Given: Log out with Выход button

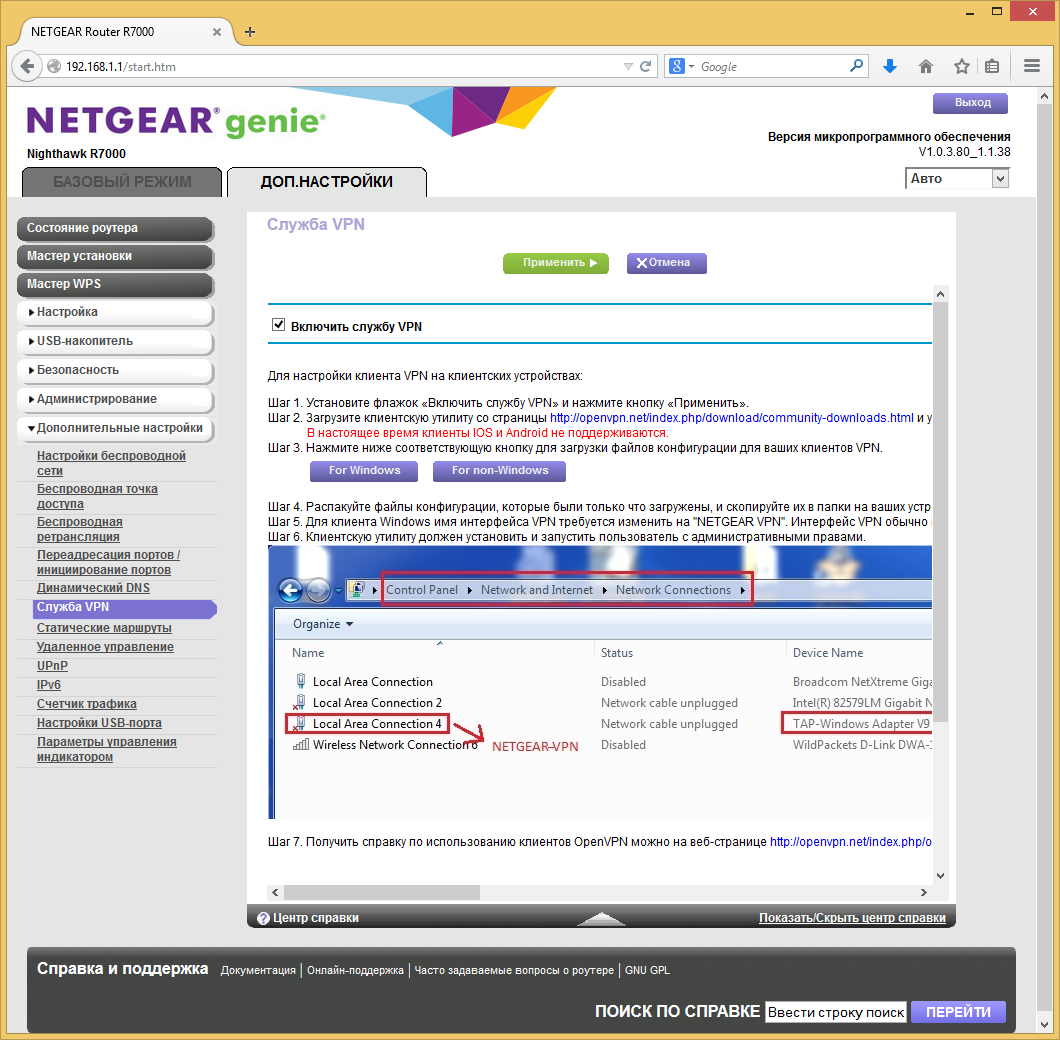Looking at the screenshot, I should (x=970, y=103).
